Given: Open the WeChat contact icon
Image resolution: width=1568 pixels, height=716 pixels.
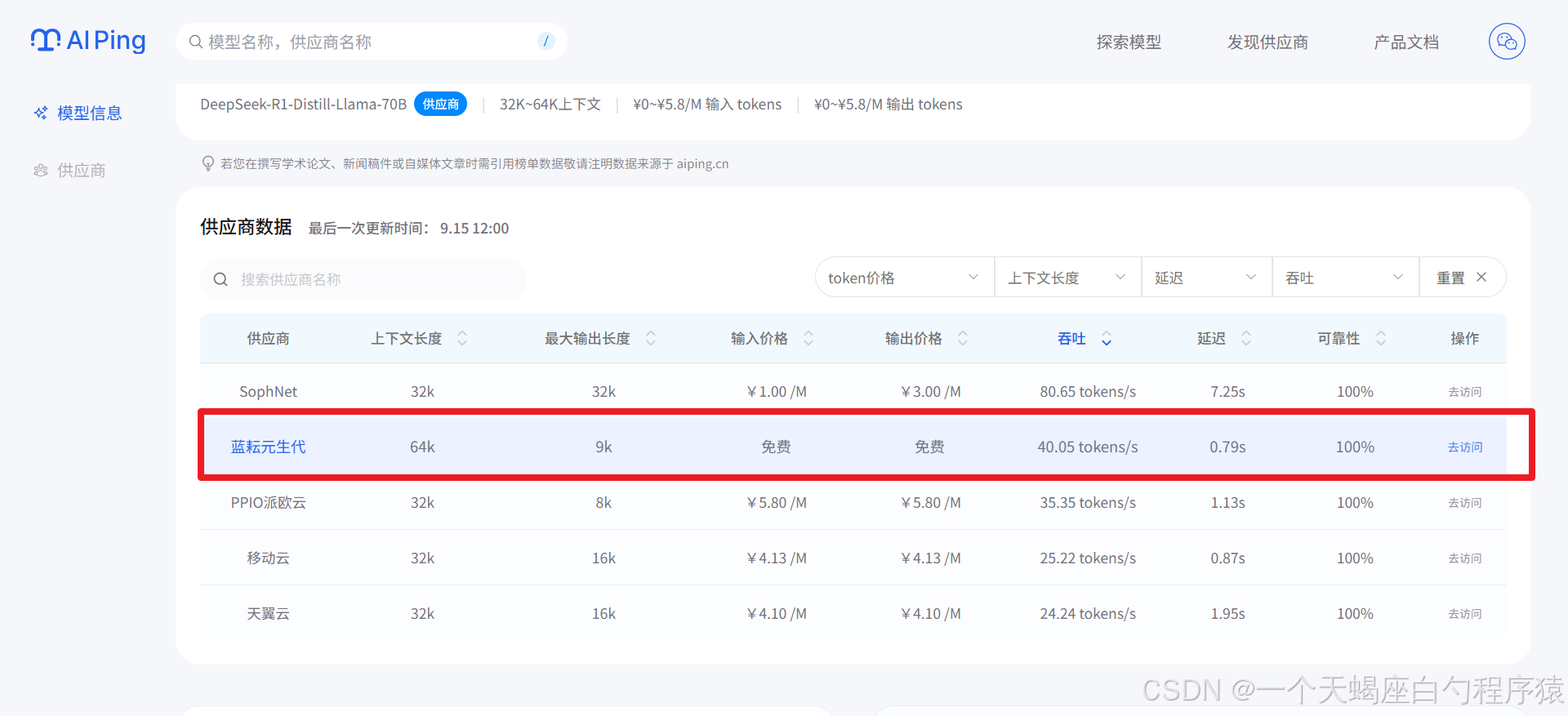Looking at the screenshot, I should pos(1507,42).
